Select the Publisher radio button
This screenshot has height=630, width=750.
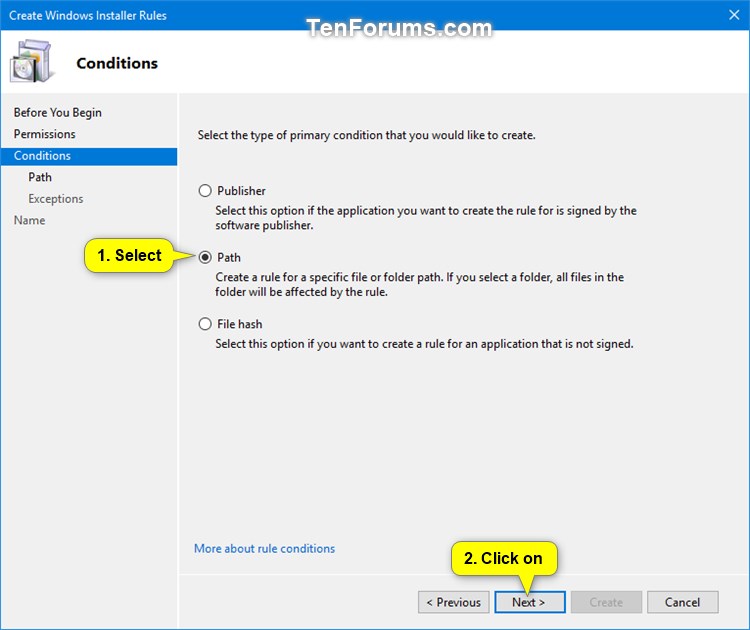coord(205,191)
